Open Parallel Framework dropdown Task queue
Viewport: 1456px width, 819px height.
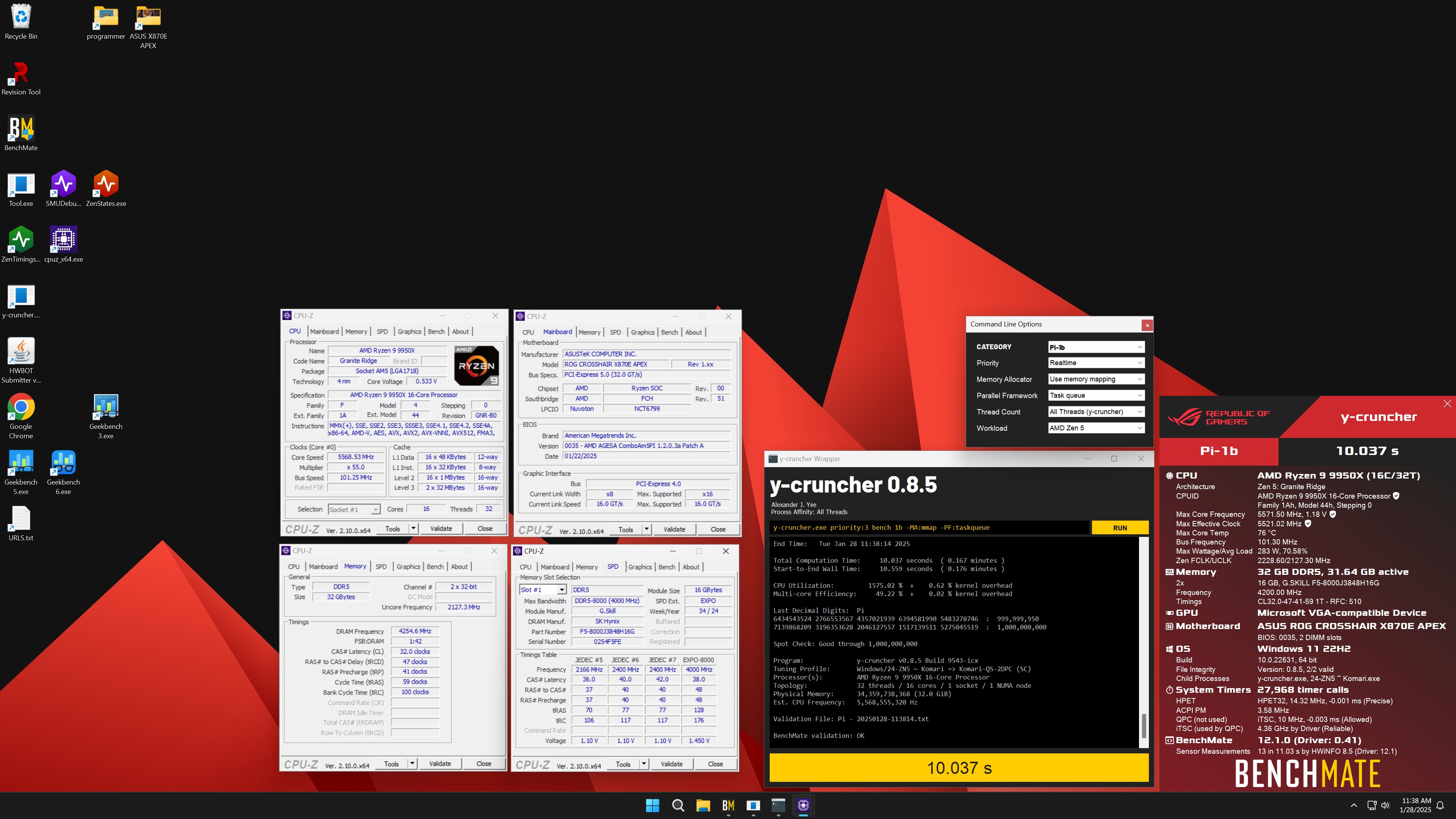1096,395
